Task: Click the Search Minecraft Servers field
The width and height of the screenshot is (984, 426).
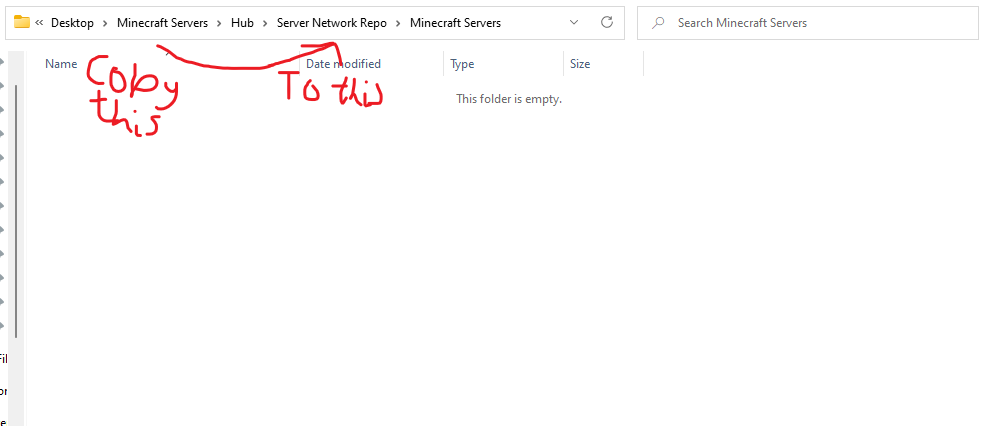Action: pos(808,23)
